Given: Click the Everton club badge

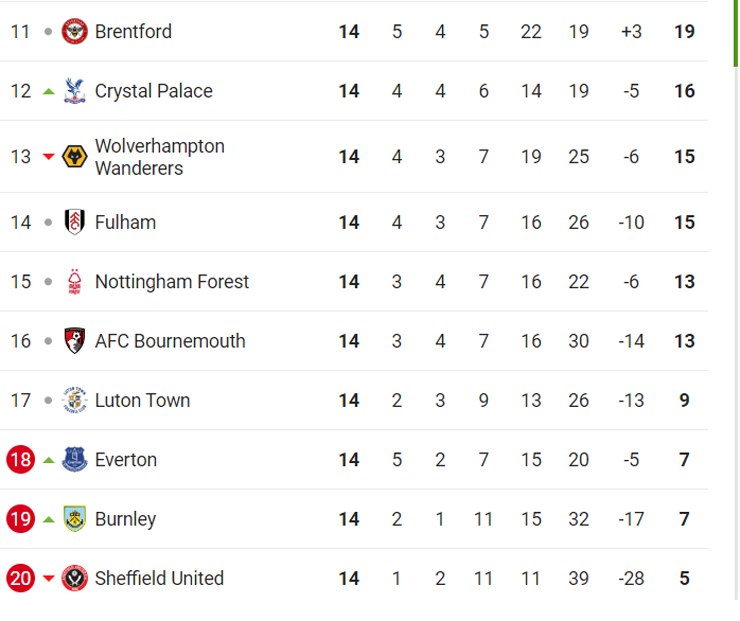Looking at the screenshot, I should pyautogui.click(x=75, y=460).
